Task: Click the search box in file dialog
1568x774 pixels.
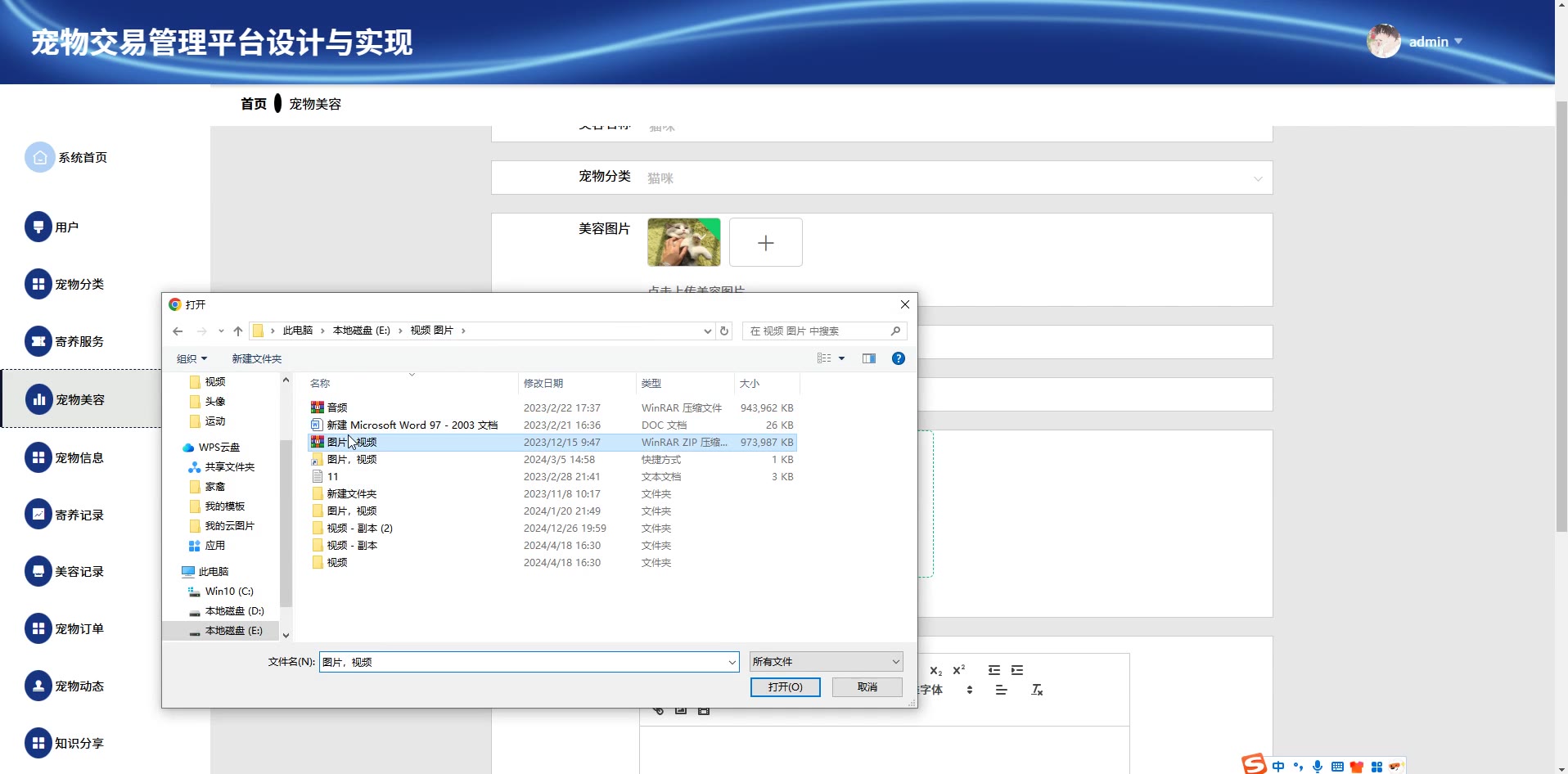Action: pos(818,331)
